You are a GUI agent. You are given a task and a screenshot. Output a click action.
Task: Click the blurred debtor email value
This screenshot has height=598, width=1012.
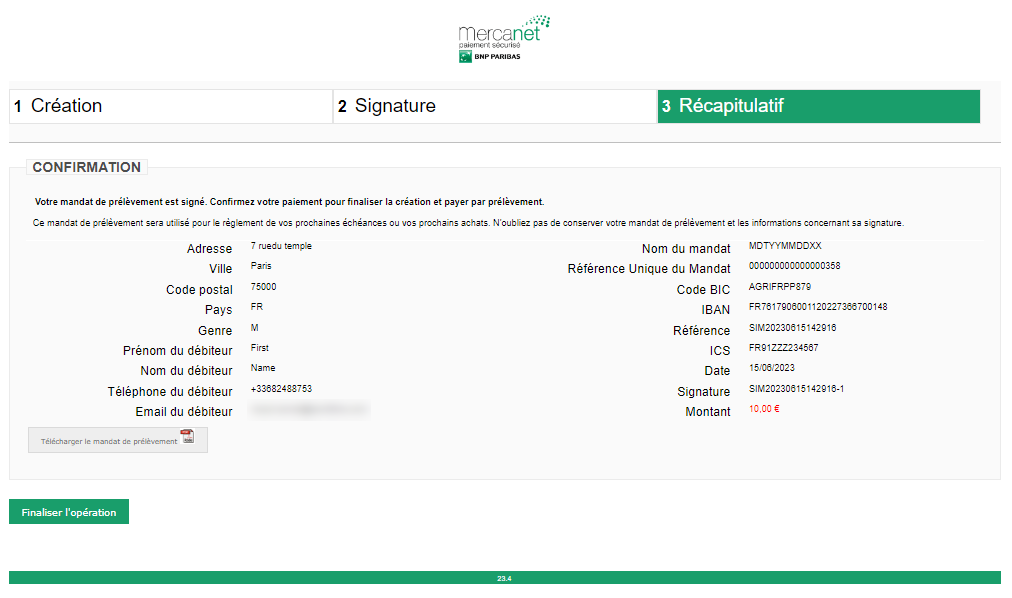tap(309, 409)
